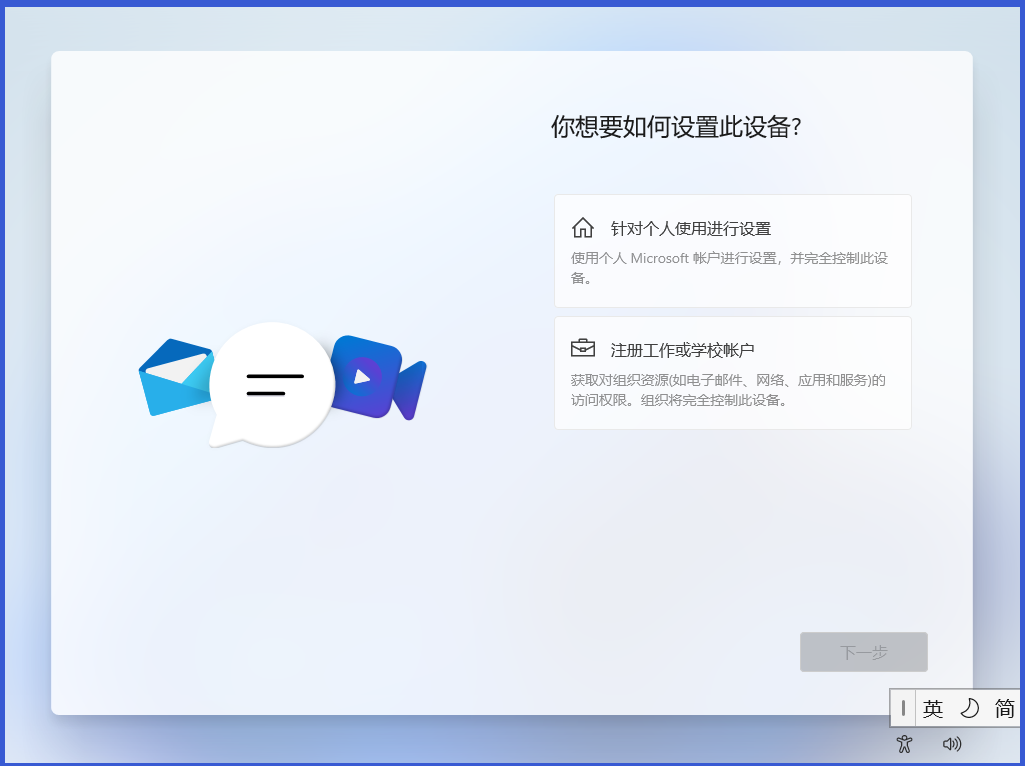Click the 下一步 button
The image size is (1025, 766).
point(863,651)
